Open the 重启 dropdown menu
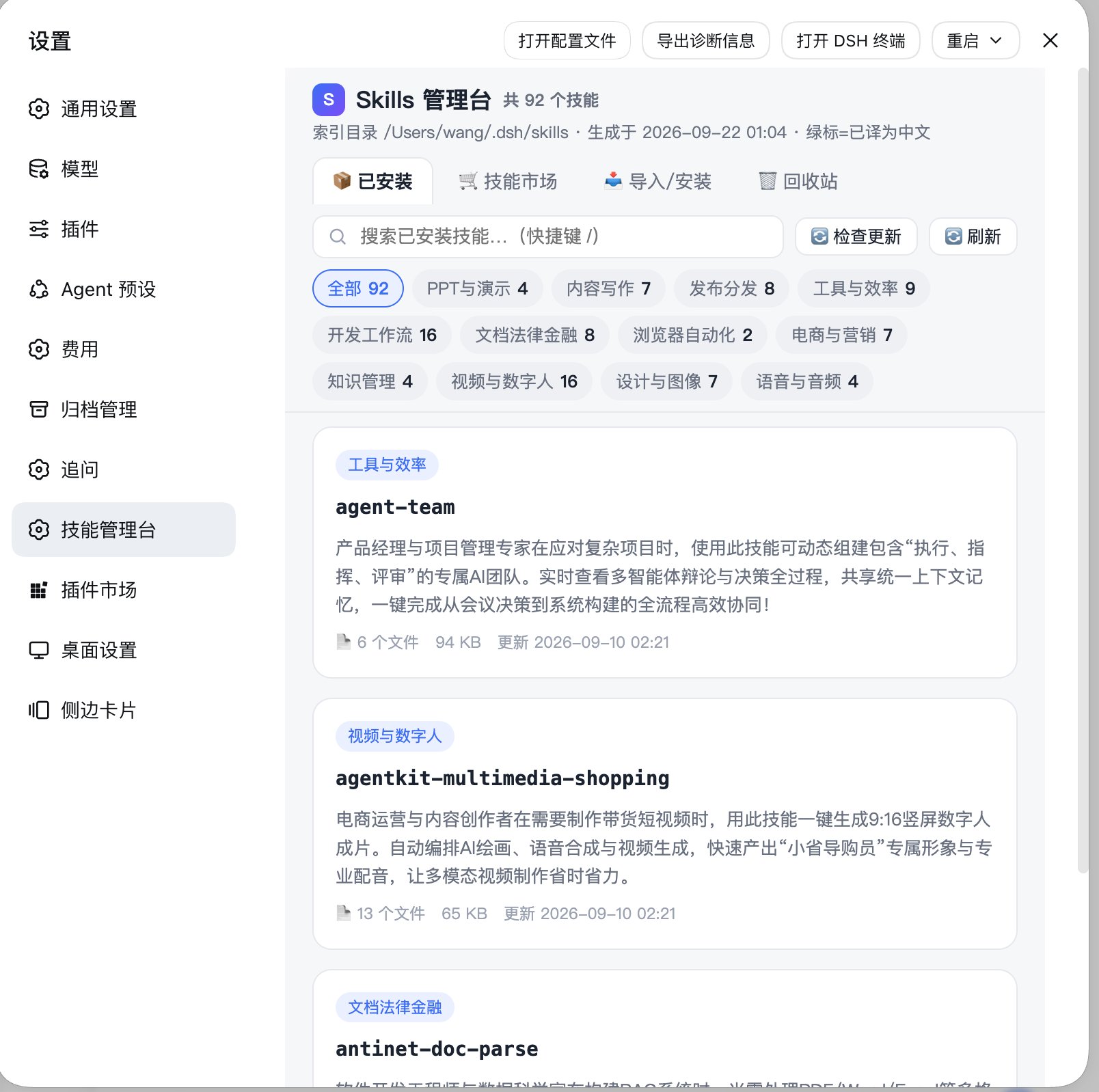Screen dimensions: 1099x1092 (975, 40)
